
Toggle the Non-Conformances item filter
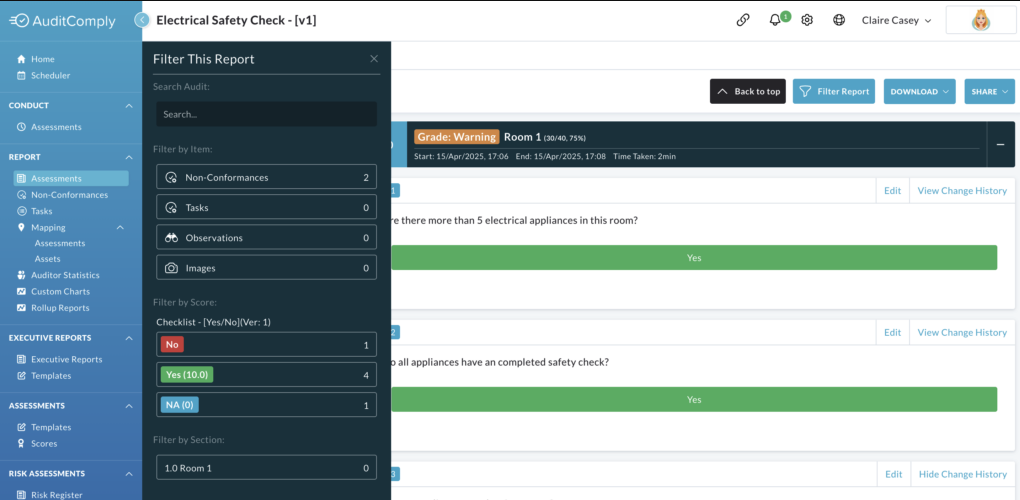[267, 178]
